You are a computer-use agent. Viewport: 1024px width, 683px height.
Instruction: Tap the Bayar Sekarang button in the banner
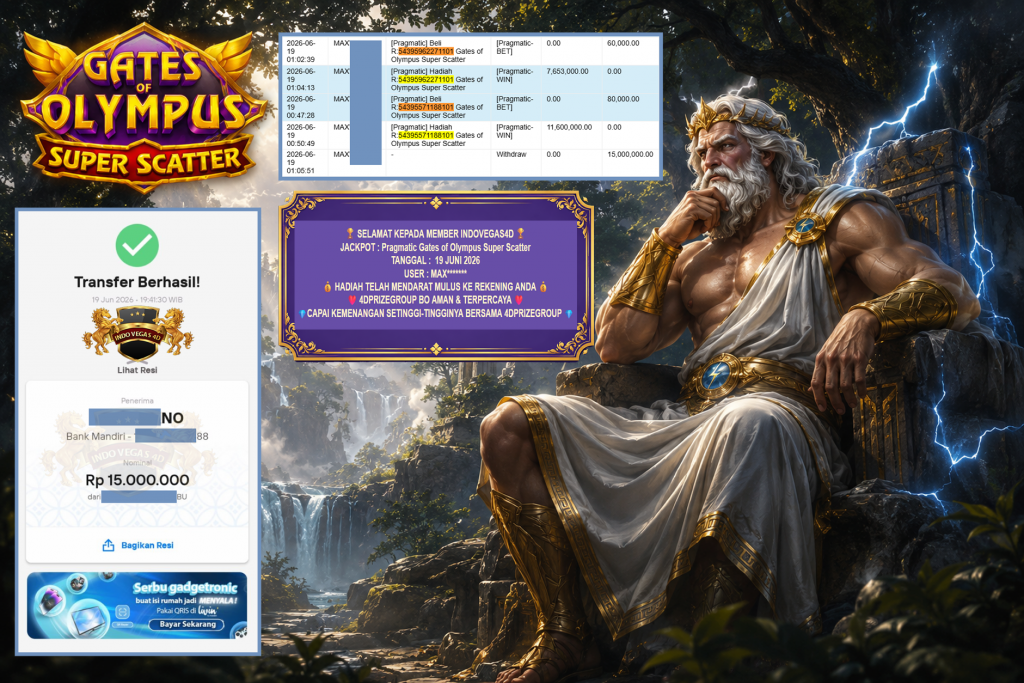coord(187,624)
